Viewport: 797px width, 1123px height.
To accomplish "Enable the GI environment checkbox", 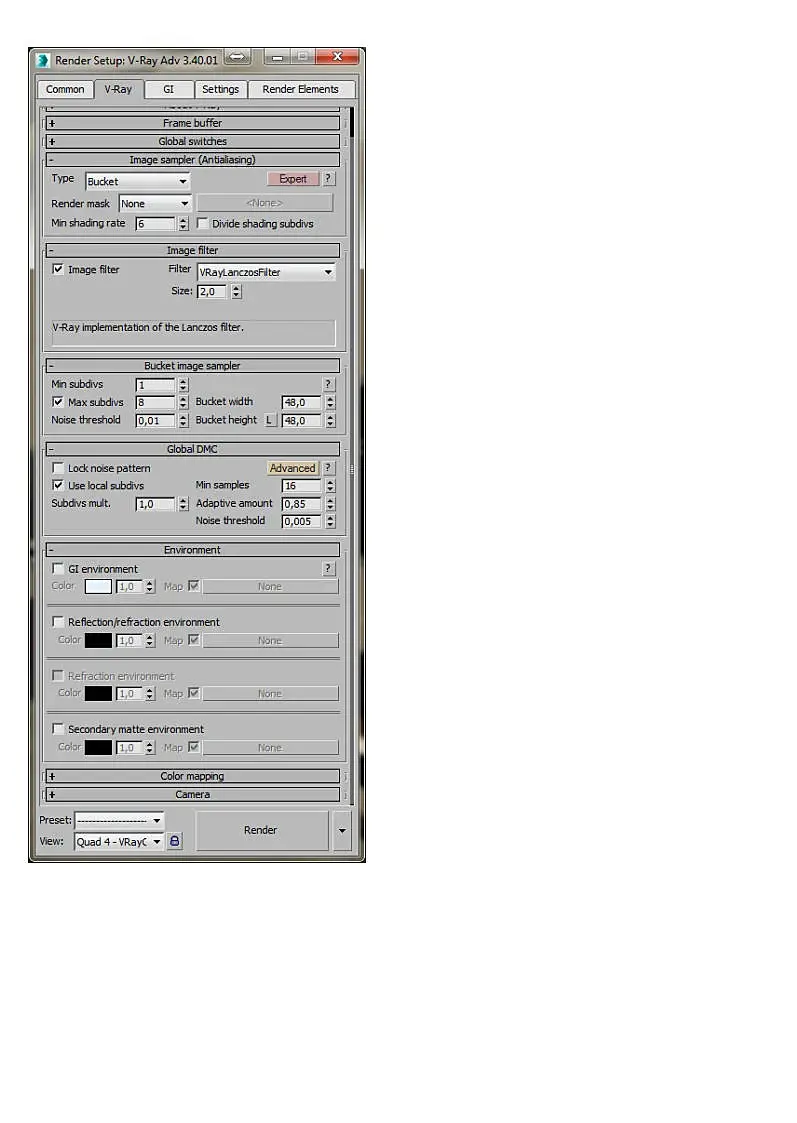I will point(58,569).
